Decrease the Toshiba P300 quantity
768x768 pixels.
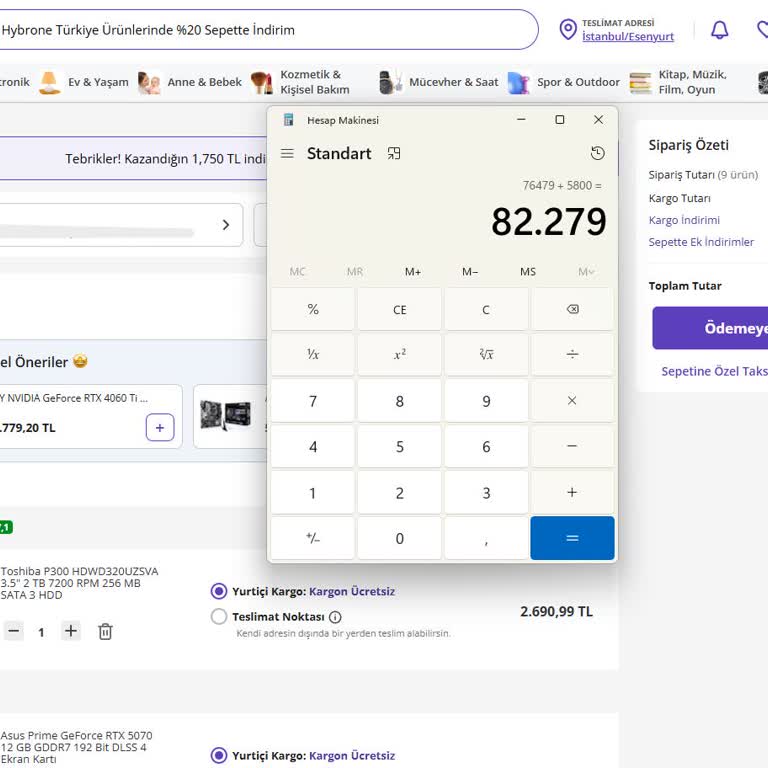pyautogui.click(x=14, y=631)
